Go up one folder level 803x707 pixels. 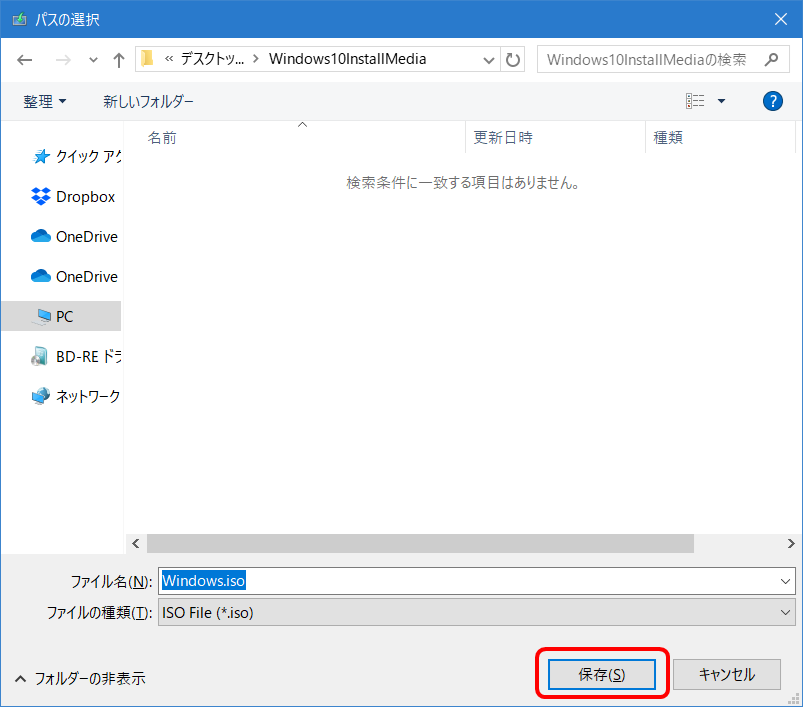(x=118, y=60)
